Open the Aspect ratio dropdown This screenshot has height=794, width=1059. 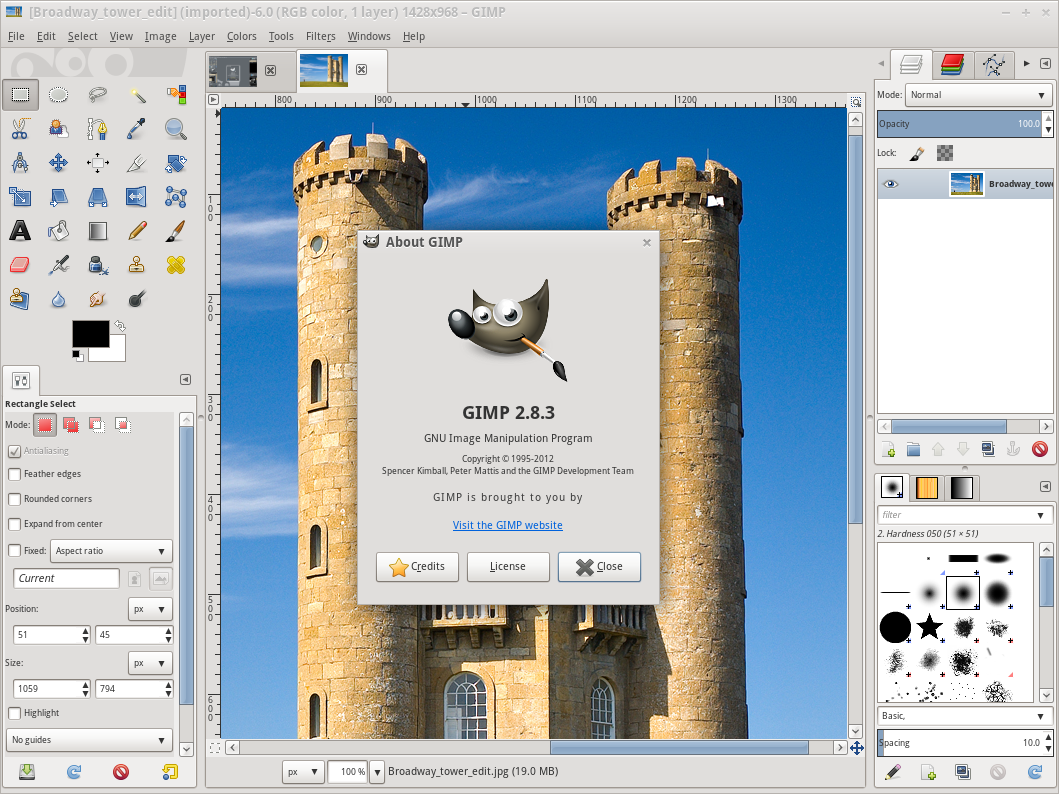(111, 551)
